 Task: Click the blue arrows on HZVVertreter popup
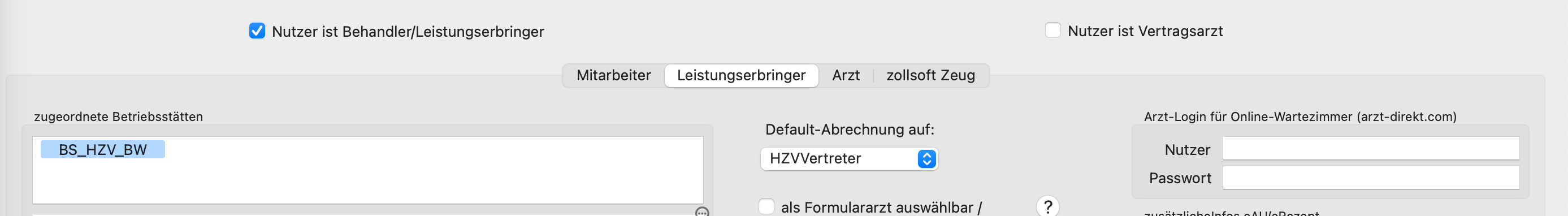click(x=926, y=159)
